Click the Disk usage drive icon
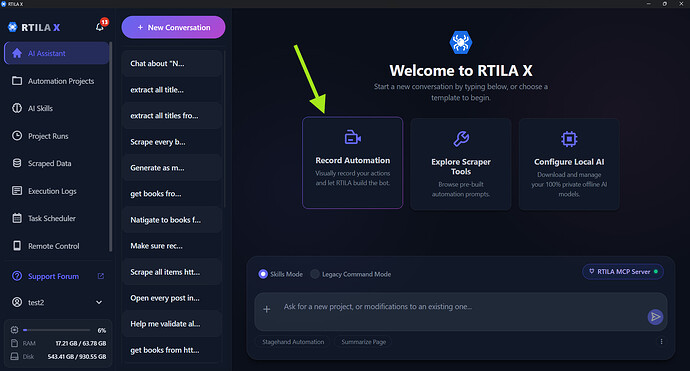The image size is (690, 371). click(x=15, y=356)
